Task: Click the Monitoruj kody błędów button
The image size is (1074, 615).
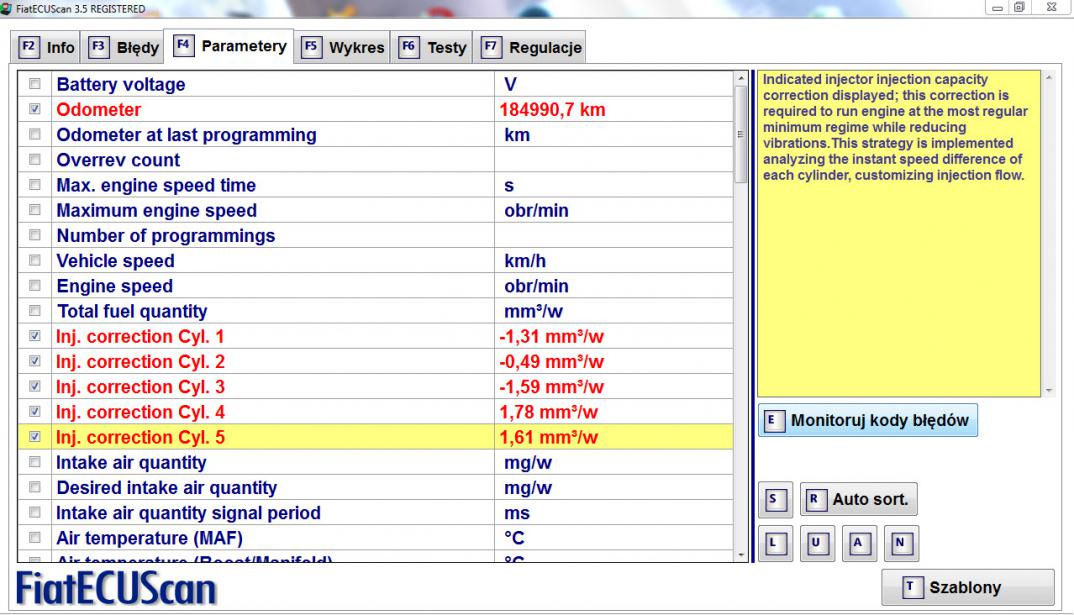Action: (868, 420)
